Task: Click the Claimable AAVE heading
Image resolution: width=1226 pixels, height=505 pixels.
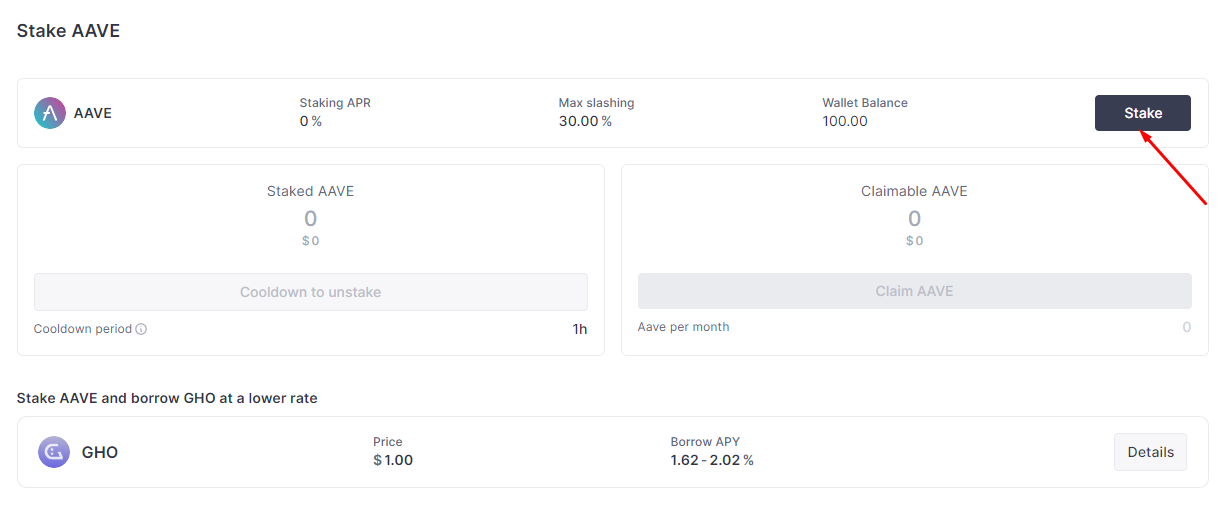Action: pyautogui.click(x=914, y=191)
